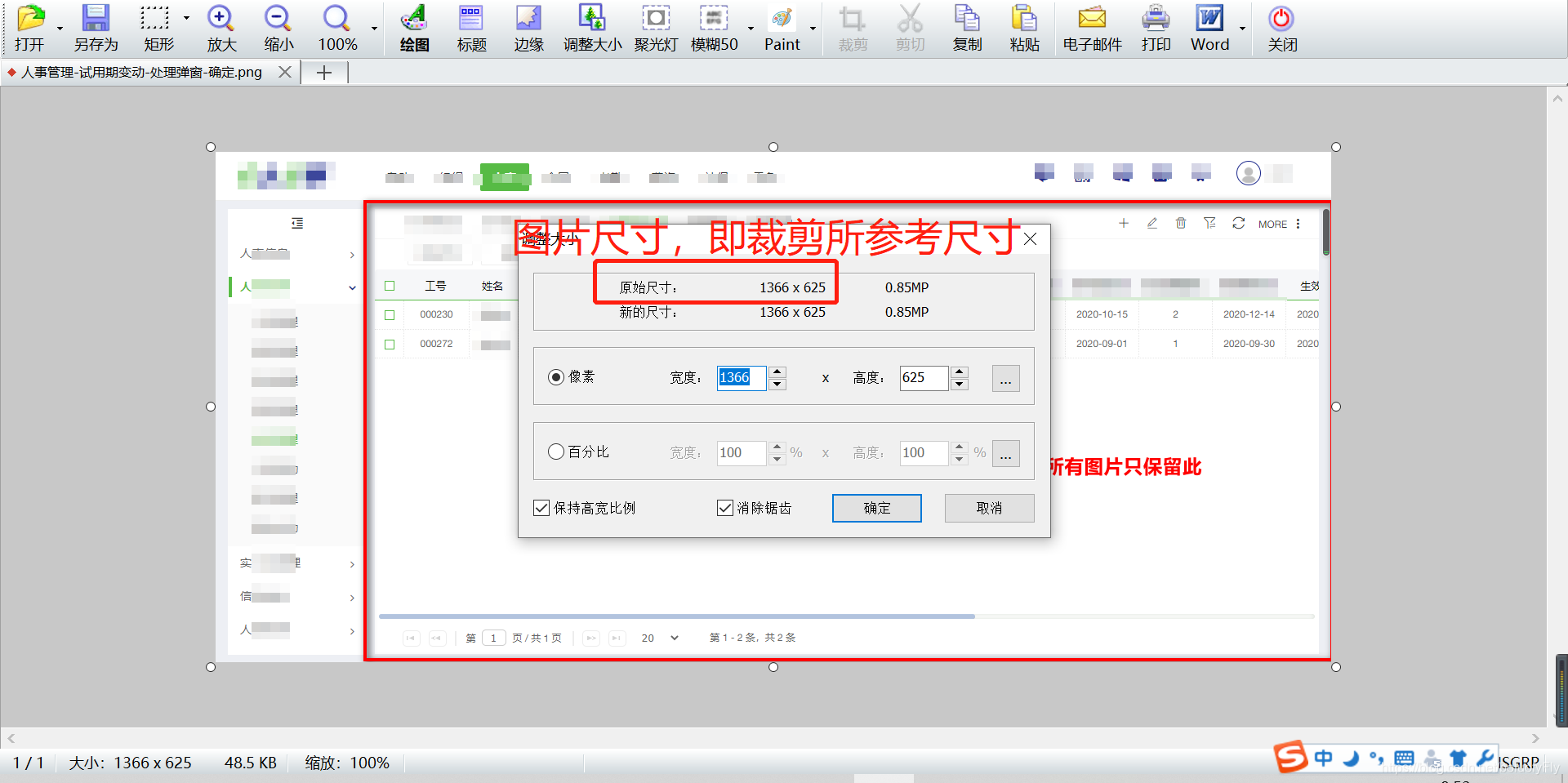Close the 调整大小 dialog with X
The image size is (1568, 783).
click(1031, 239)
